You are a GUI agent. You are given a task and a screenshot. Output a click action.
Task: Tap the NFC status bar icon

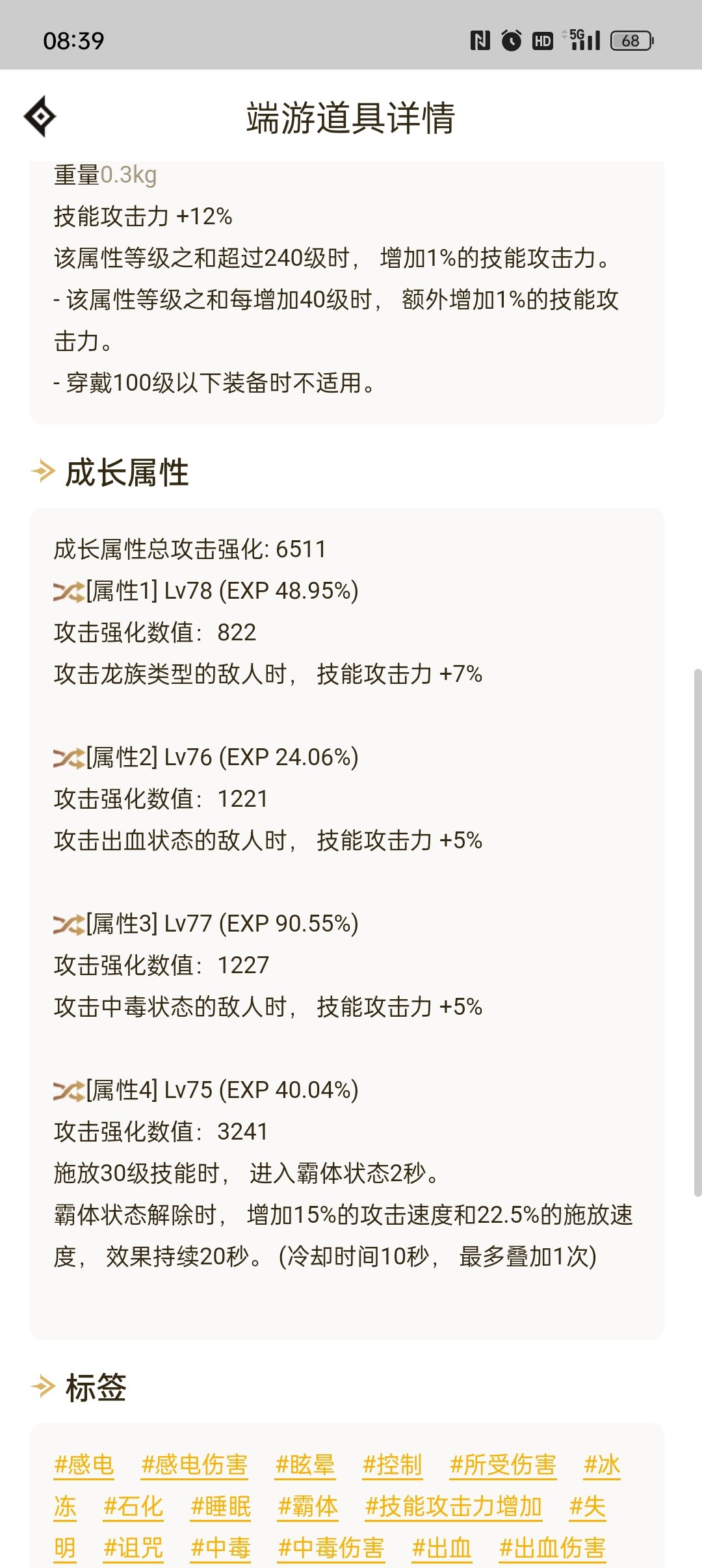pyautogui.click(x=480, y=41)
